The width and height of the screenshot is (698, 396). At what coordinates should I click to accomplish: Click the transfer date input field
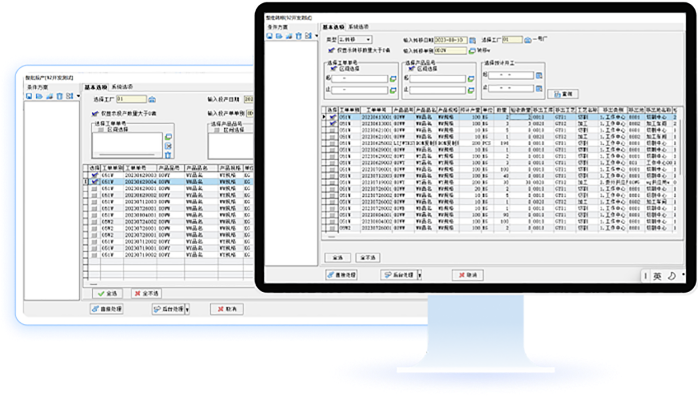[x=450, y=40]
